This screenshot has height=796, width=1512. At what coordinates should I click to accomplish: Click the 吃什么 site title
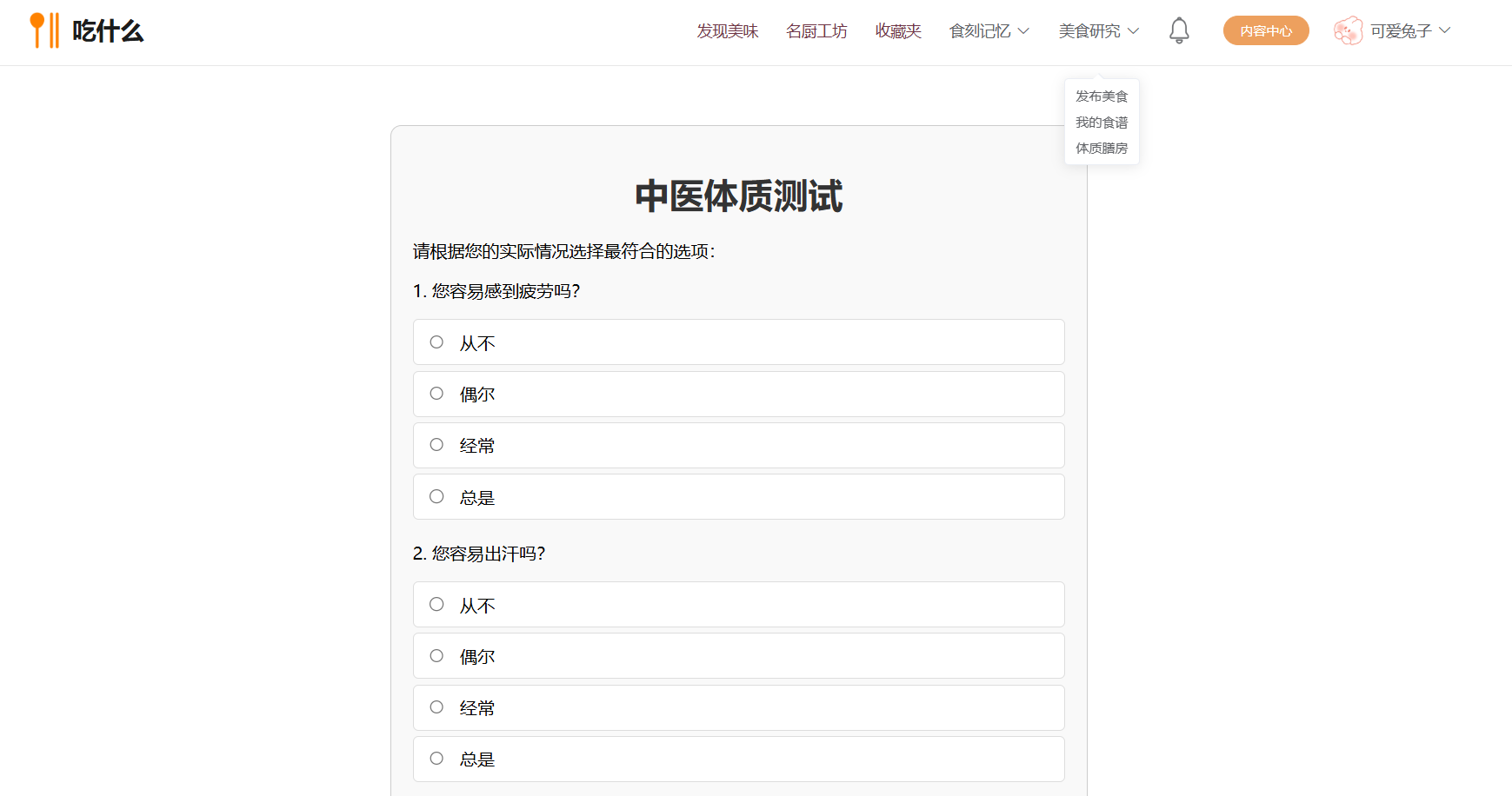(108, 31)
